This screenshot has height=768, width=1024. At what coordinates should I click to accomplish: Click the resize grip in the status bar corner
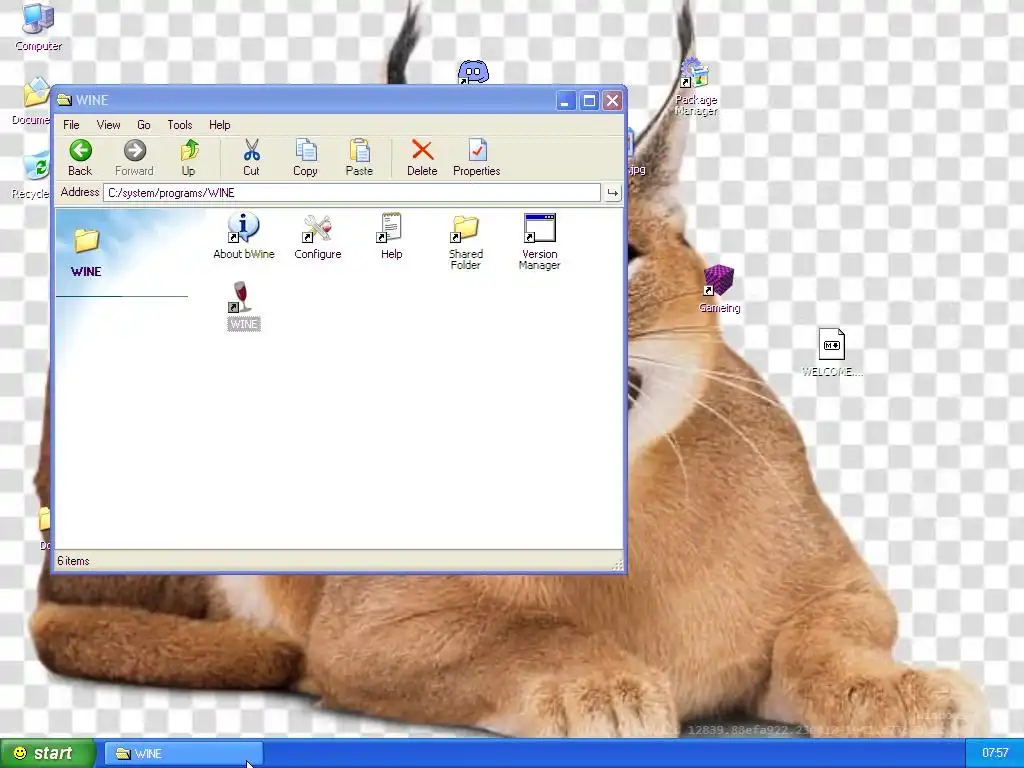coord(617,566)
